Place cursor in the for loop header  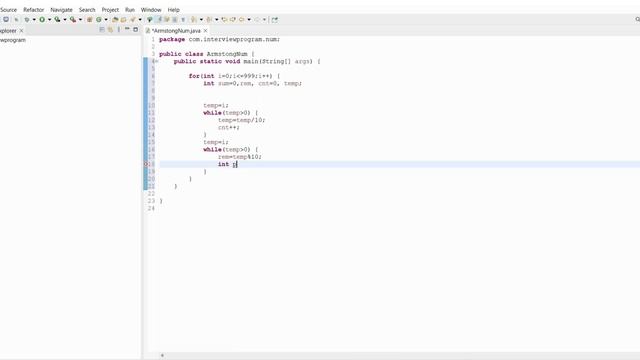[x=234, y=76]
